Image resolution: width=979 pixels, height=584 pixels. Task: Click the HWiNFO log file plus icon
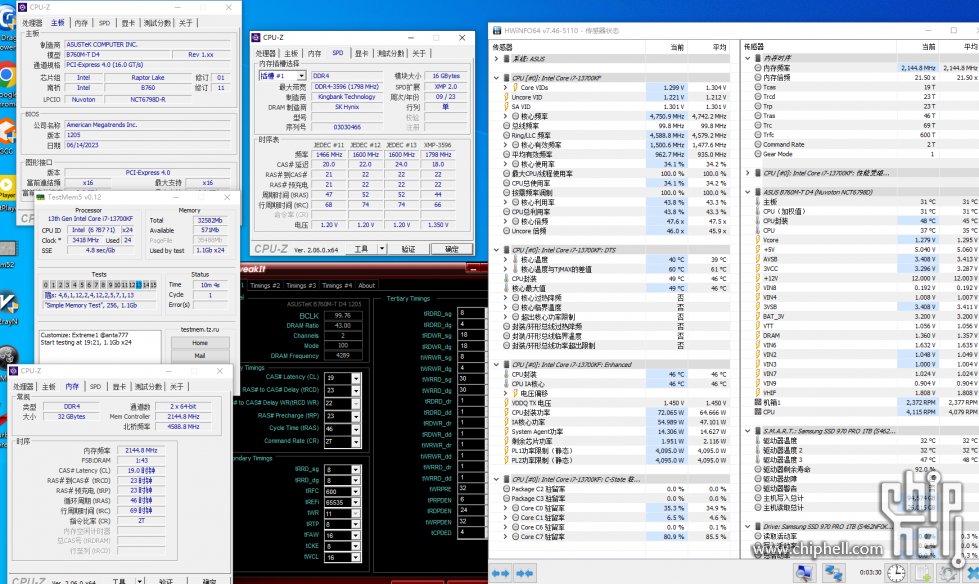(x=923, y=573)
